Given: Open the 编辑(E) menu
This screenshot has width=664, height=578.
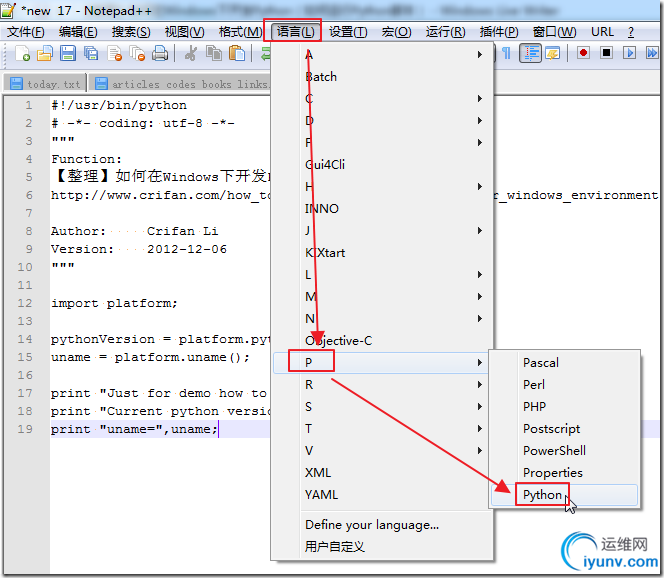Looking at the screenshot, I should tap(78, 32).
